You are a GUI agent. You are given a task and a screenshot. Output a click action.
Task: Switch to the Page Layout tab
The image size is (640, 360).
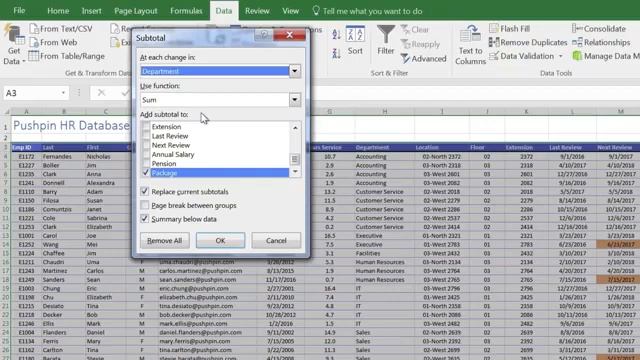136,11
